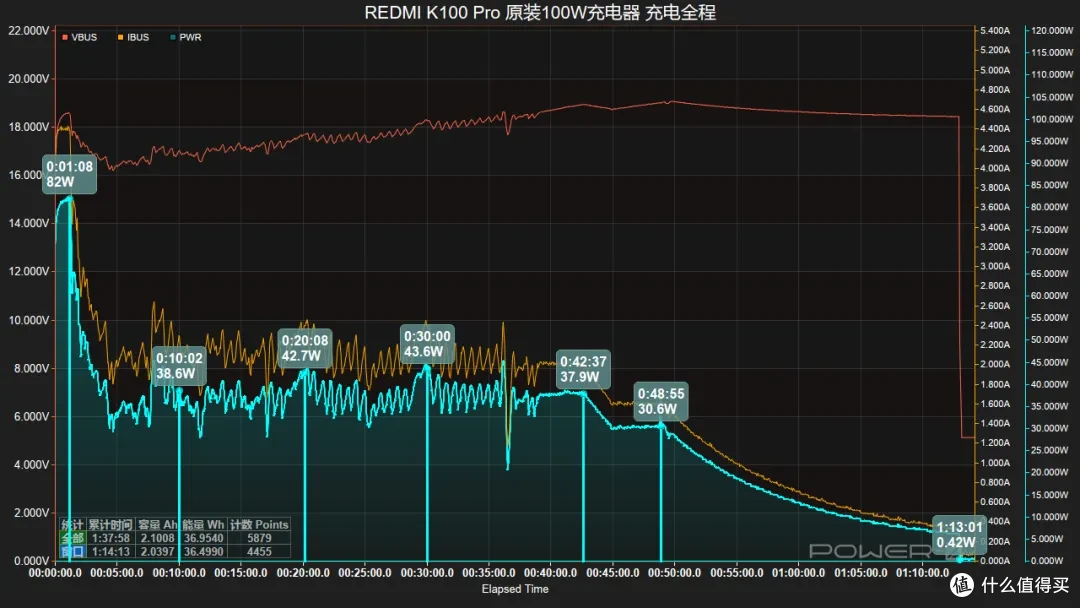Click the 00:15:00.0 time axis tick
Image resolution: width=1080 pixels, height=608 pixels.
(x=240, y=573)
